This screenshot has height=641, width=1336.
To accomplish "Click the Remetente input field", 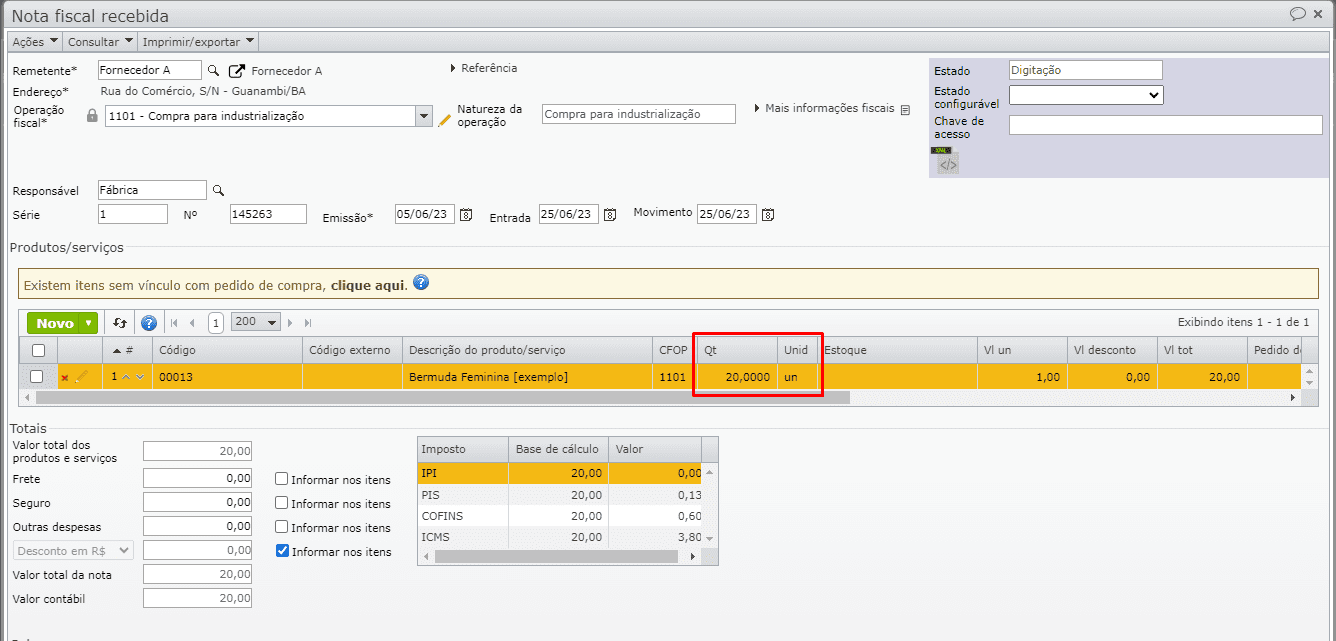I will (150, 70).
